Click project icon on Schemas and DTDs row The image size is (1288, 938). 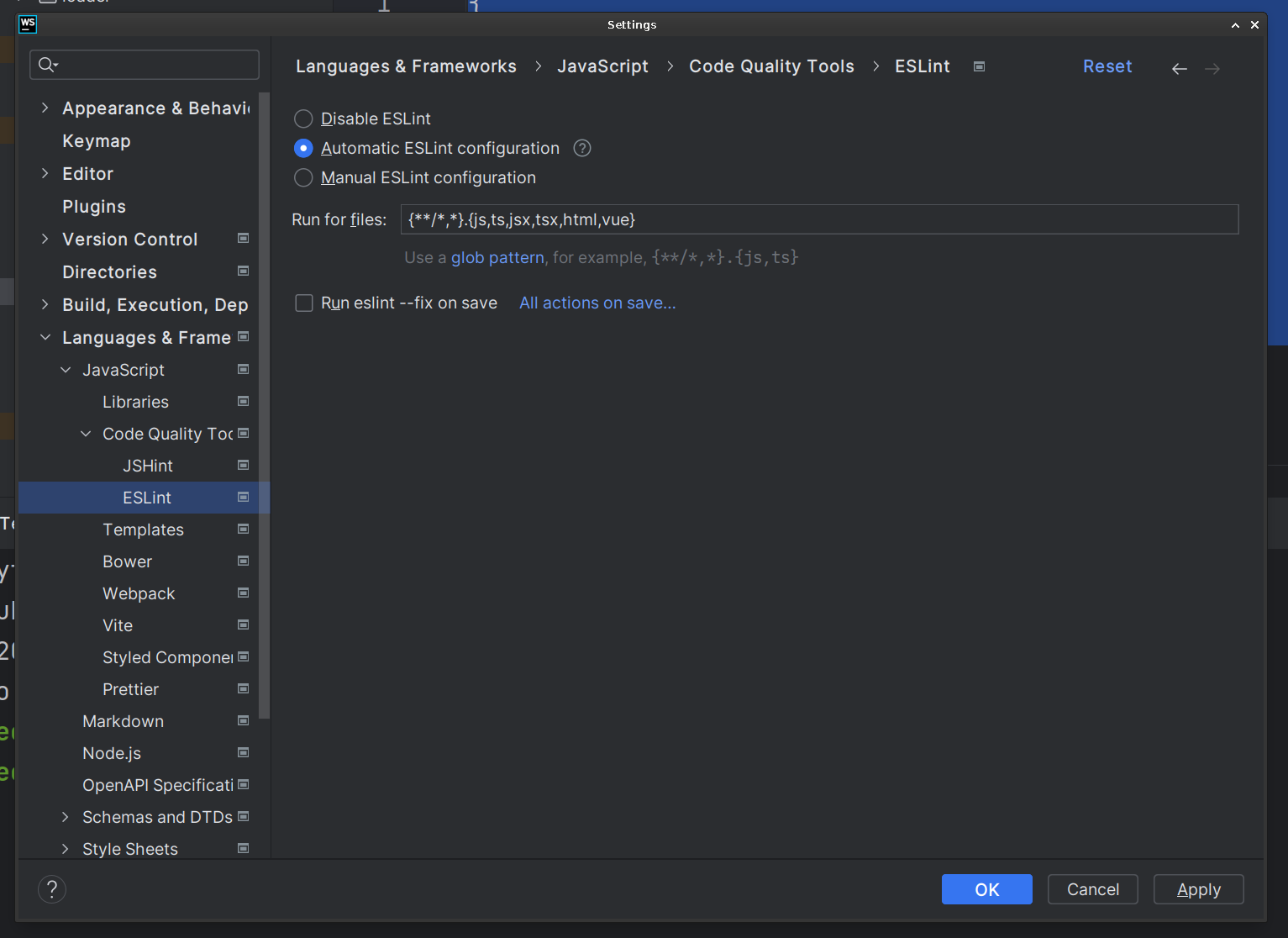(x=244, y=816)
